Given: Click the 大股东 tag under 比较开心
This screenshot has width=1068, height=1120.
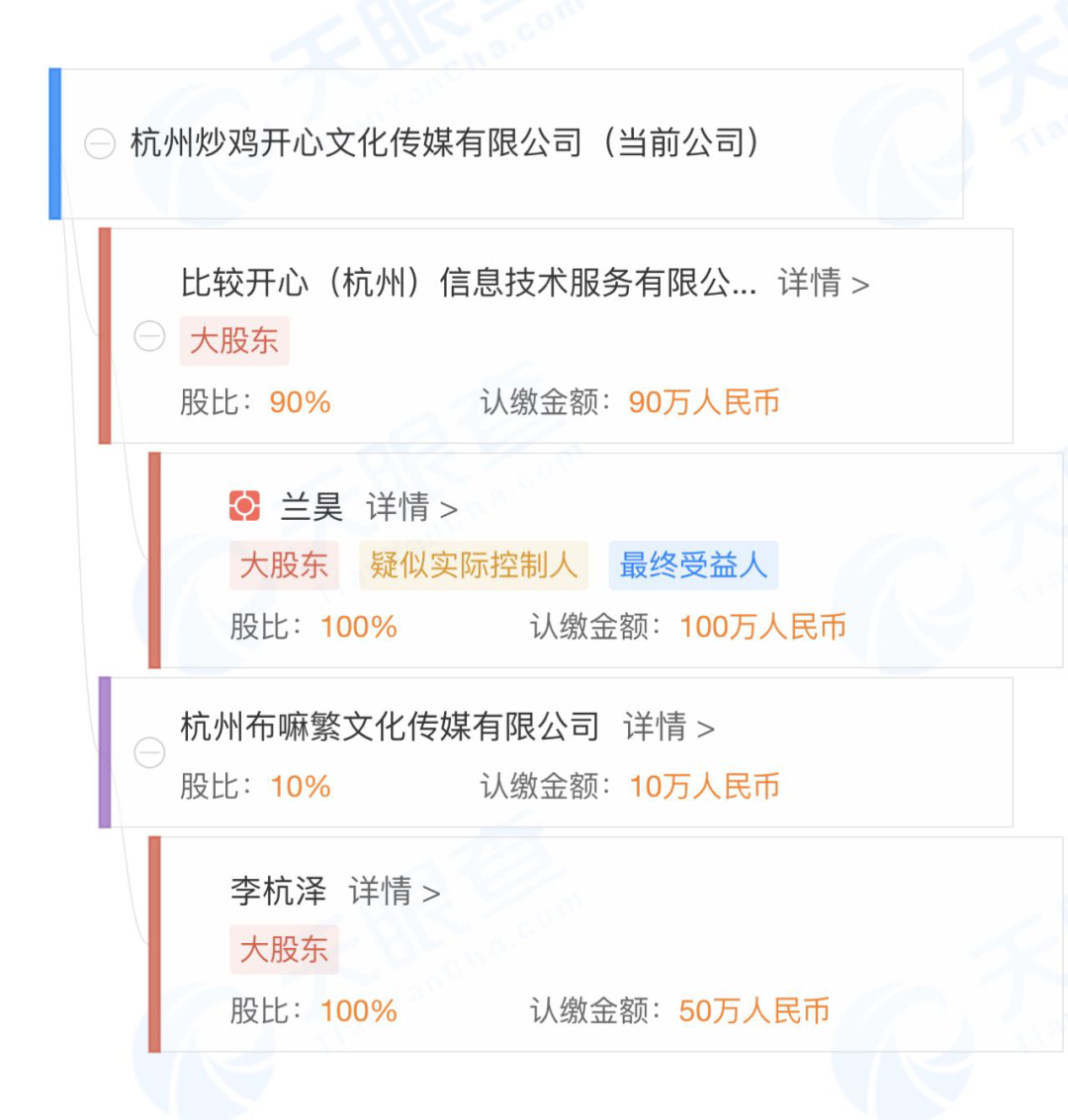Looking at the screenshot, I should pyautogui.click(x=234, y=341).
